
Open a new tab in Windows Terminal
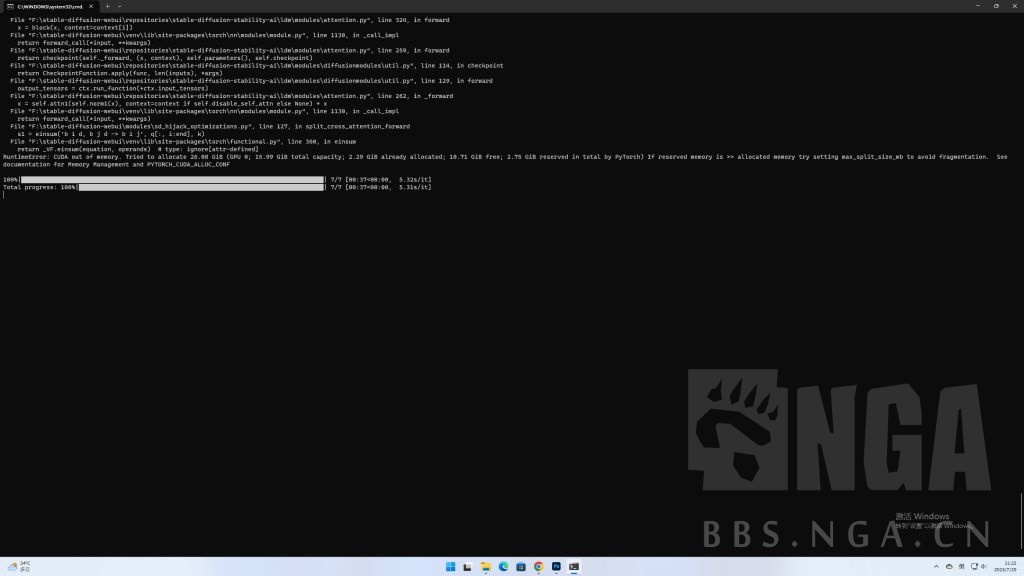coord(106,6)
